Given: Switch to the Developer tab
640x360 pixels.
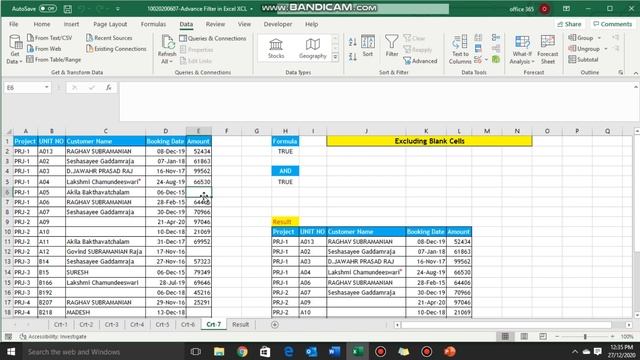Looking at the screenshot, I should click(278, 24).
